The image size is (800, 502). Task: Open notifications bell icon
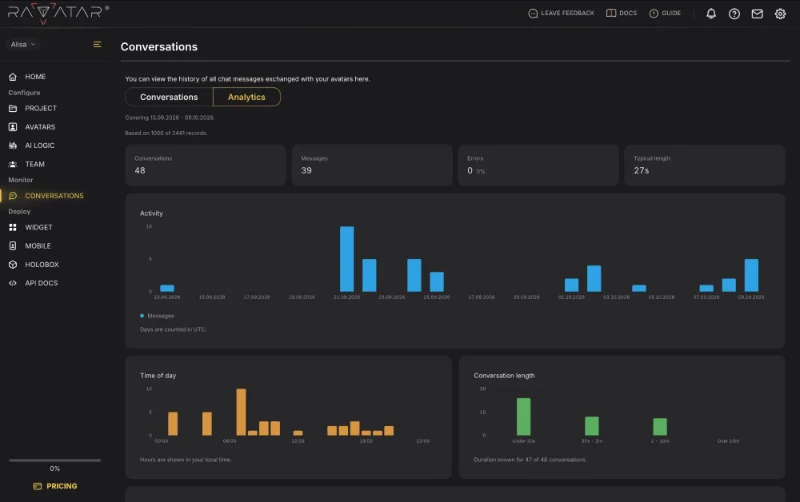click(711, 14)
